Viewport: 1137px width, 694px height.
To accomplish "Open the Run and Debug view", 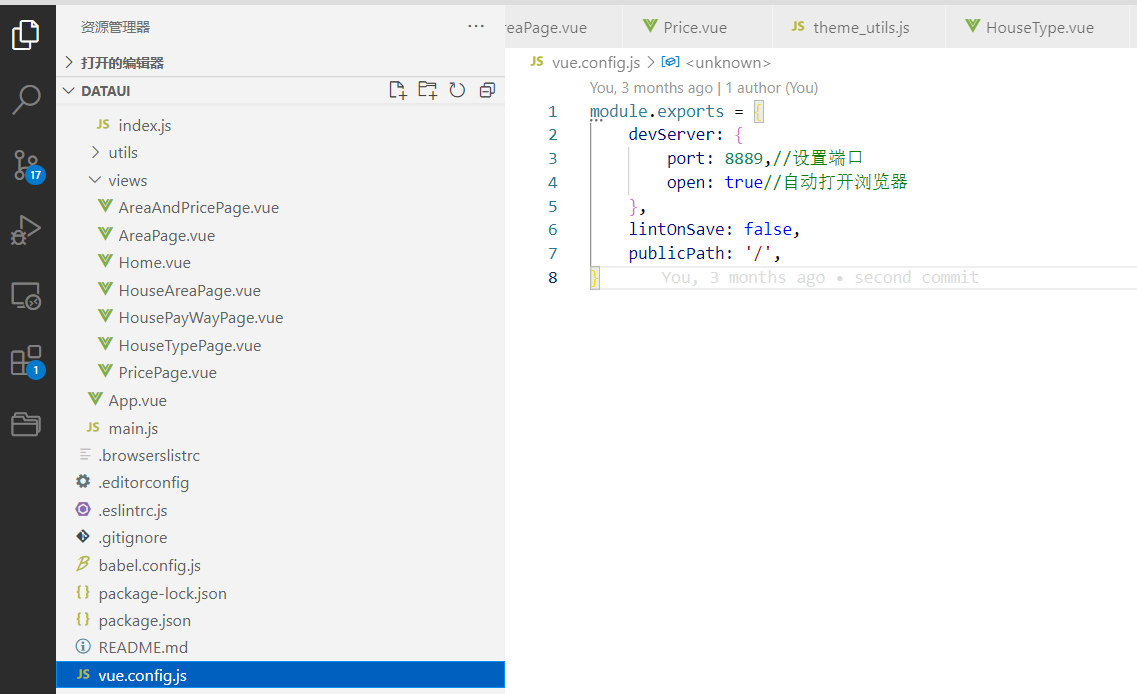I will [x=26, y=231].
